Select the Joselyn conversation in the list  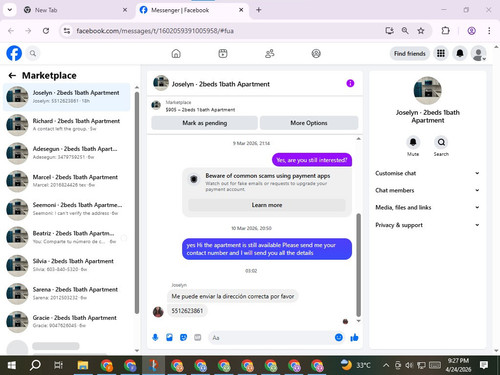(x=67, y=97)
